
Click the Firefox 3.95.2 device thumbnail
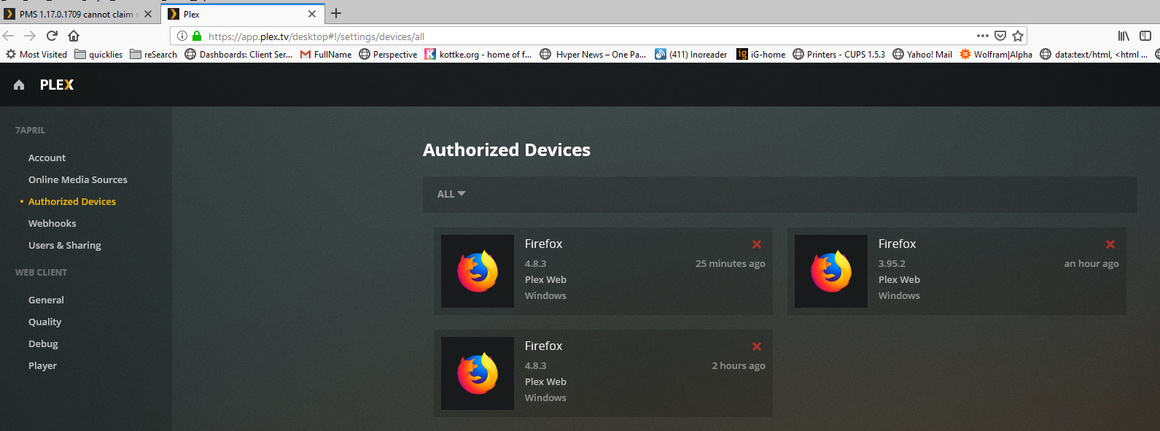831,271
